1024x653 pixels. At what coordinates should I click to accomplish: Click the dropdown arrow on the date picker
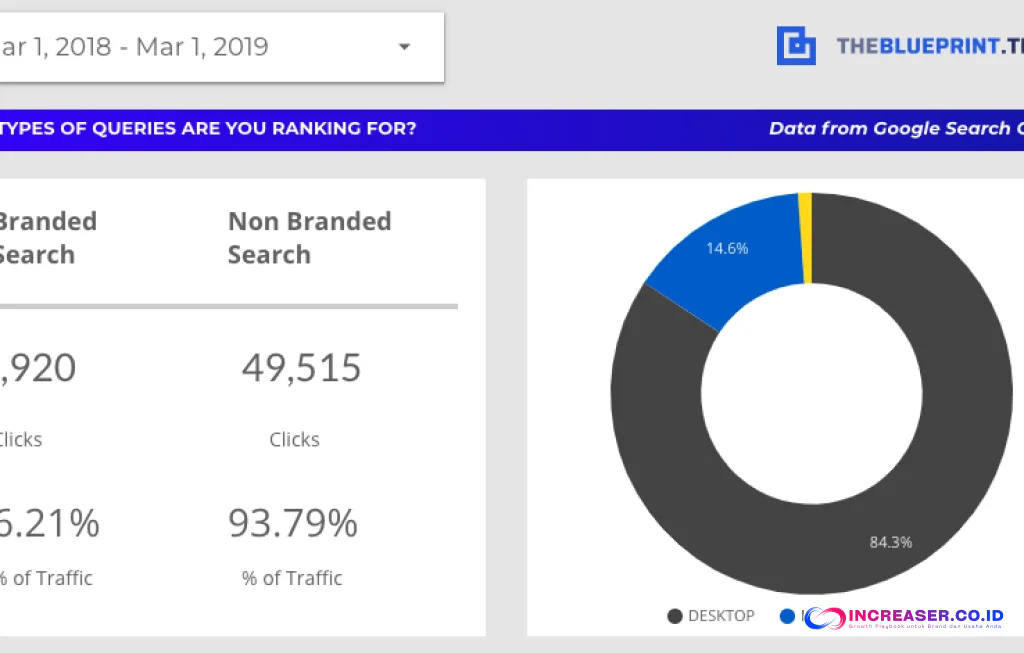point(404,46)
